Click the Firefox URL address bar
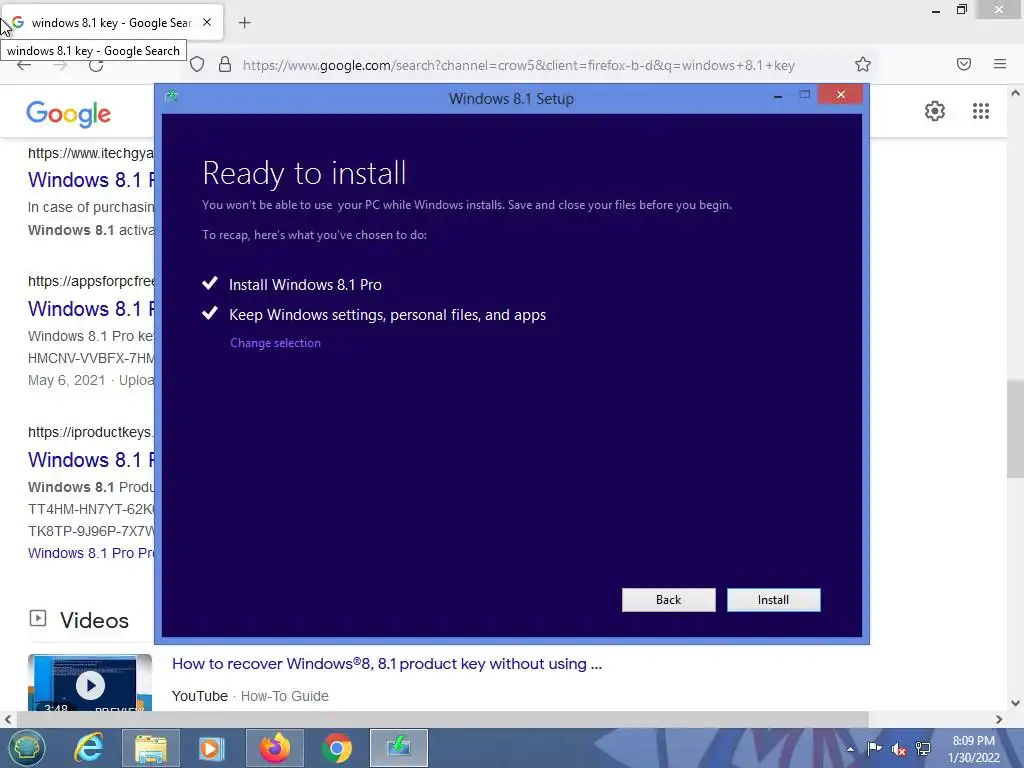 coord(519,65)
